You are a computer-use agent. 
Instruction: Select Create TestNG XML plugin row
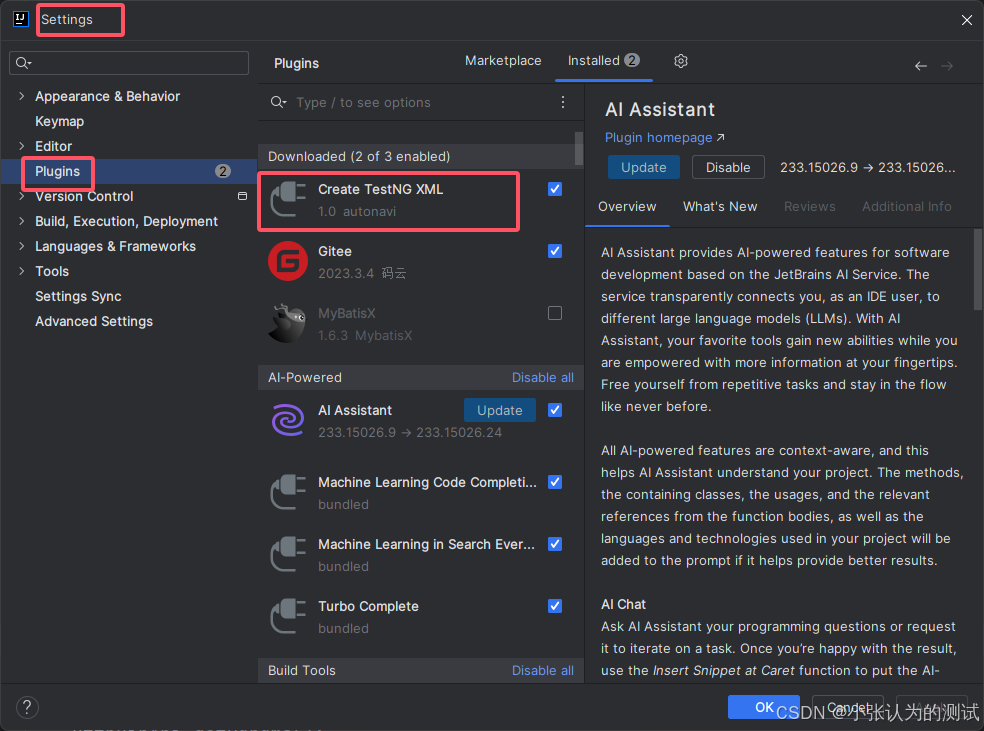(x=420, y=200)
